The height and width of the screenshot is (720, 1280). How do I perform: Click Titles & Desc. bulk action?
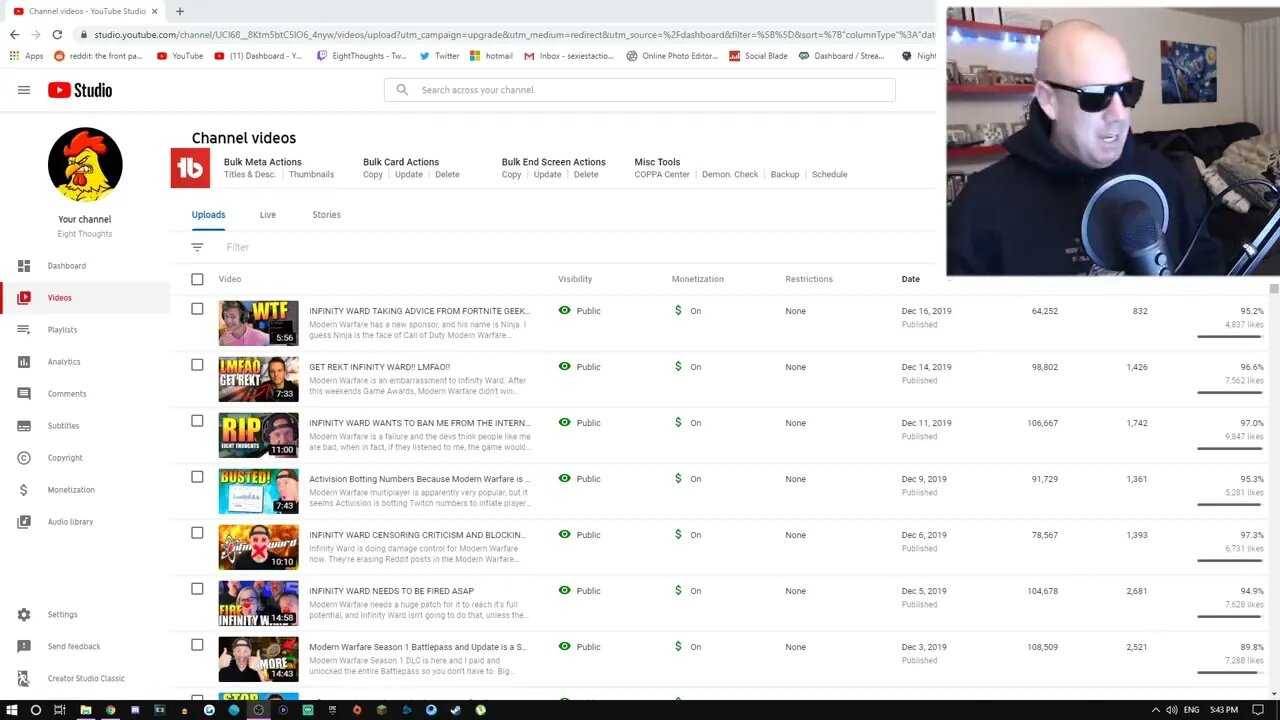(x=250, y=174)
